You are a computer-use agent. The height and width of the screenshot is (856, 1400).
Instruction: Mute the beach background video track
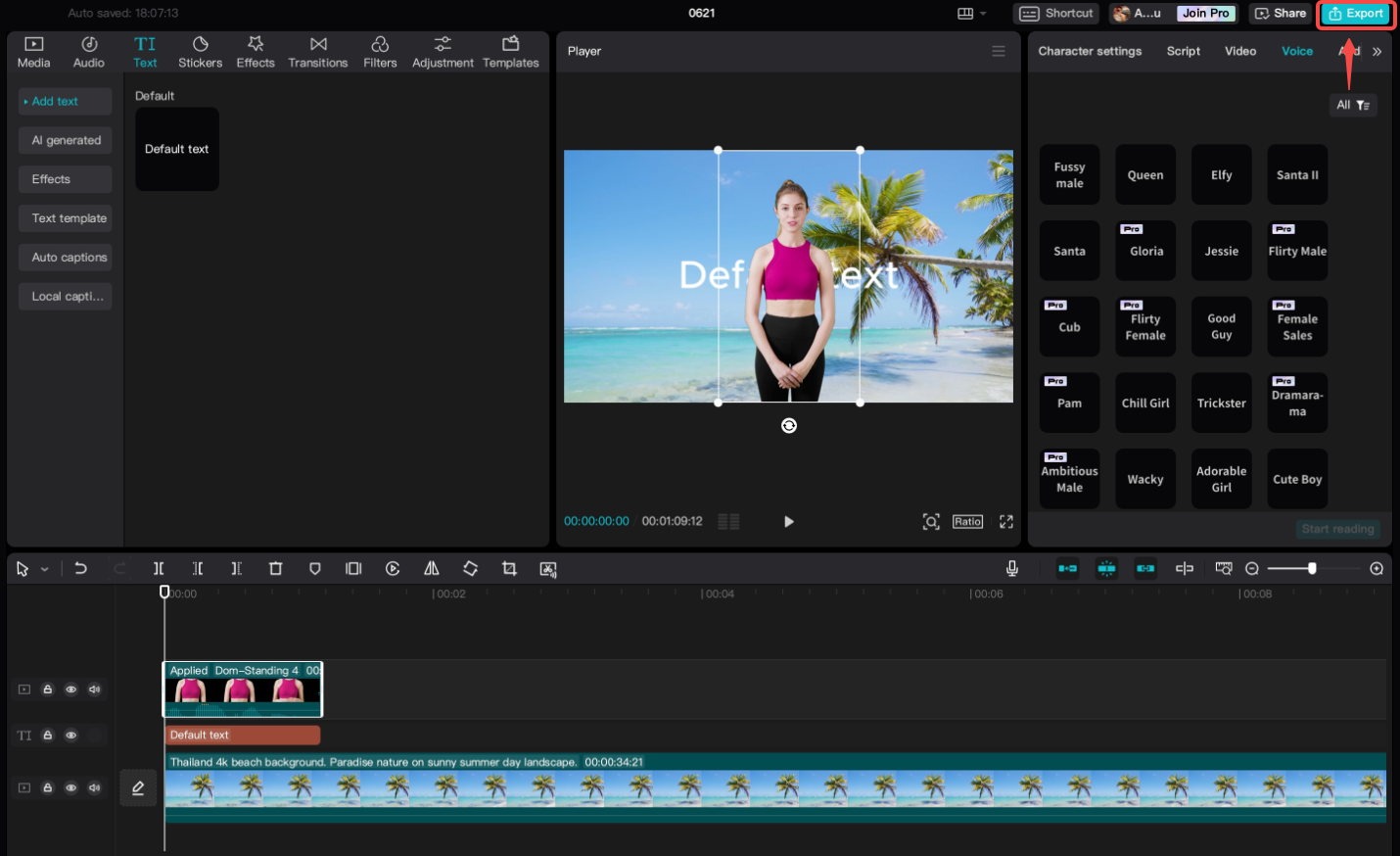pos(95,786)
